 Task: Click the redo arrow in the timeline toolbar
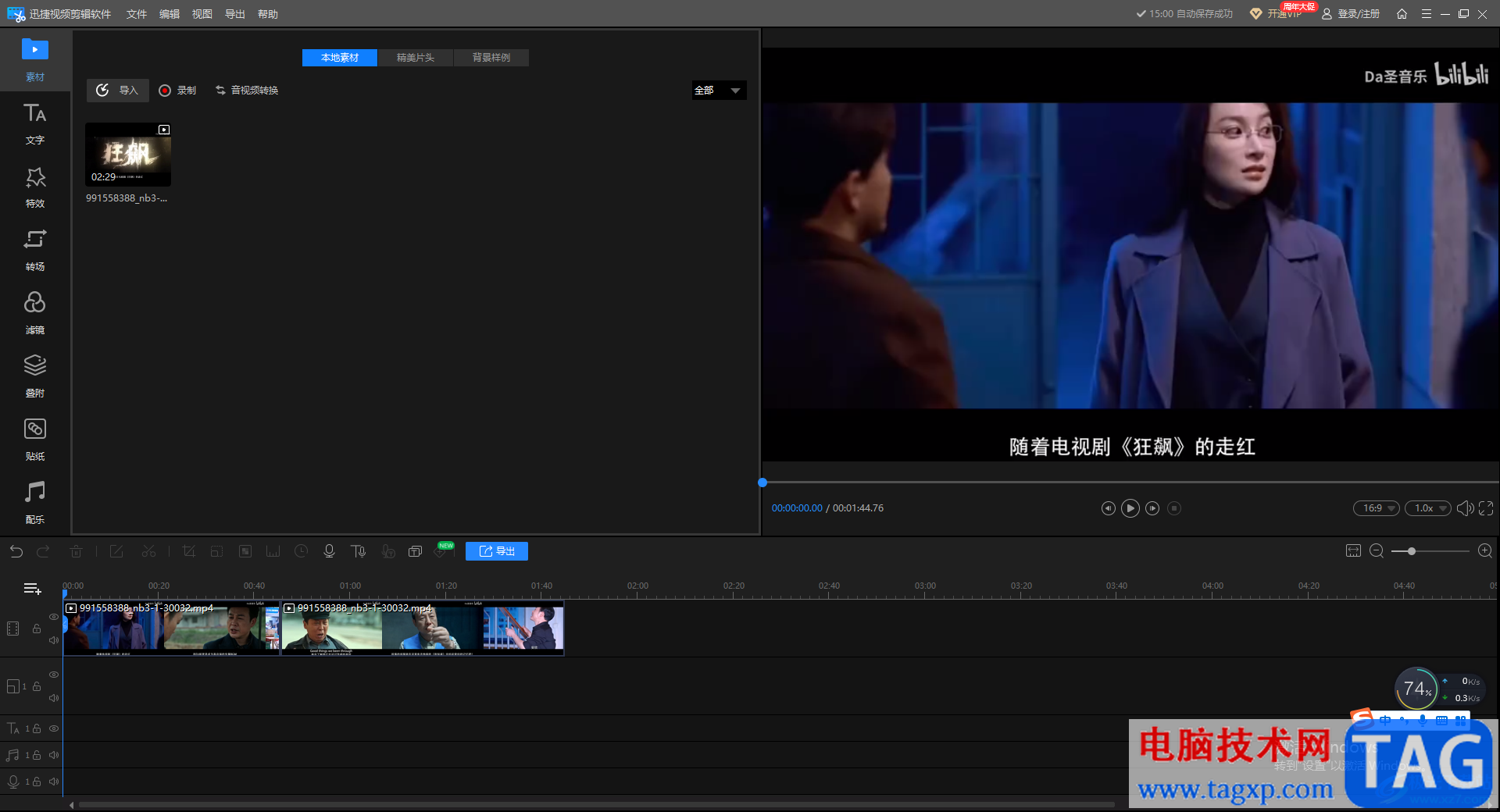pyautogui.click(x=44, y=551)
